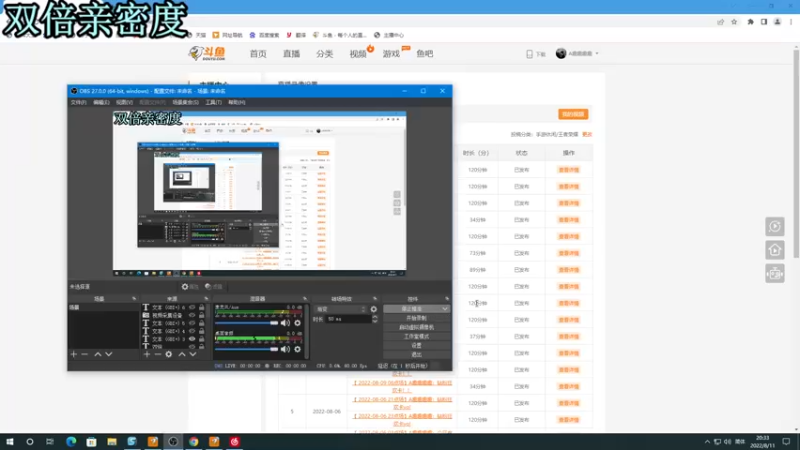Viewport: 800px width, 450px height.
Task: Pop out the controls dock panel
Action: (447, 298)
